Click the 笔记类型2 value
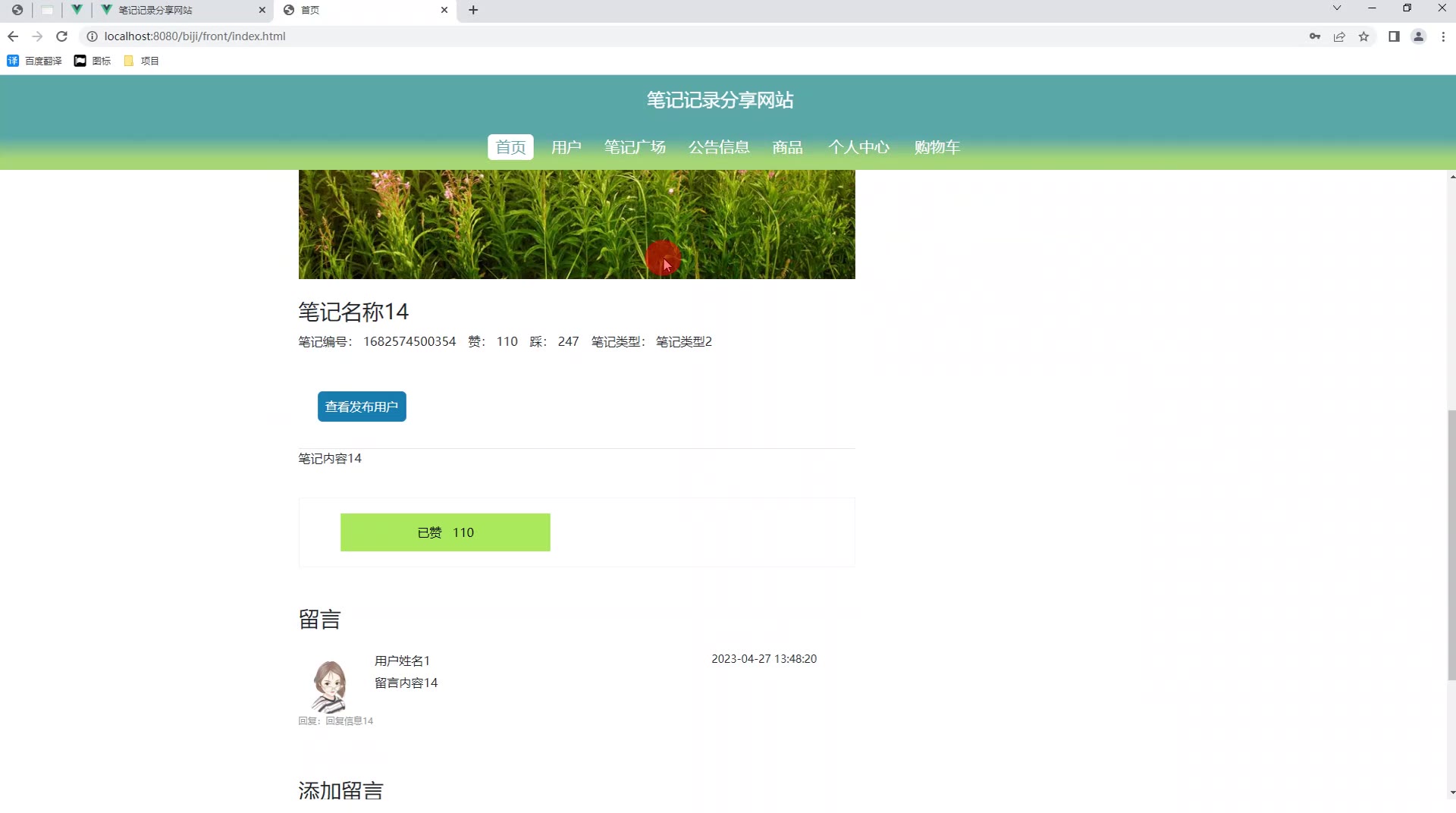The width and height of the screenshot is (1456, 813). coord(684,342)
